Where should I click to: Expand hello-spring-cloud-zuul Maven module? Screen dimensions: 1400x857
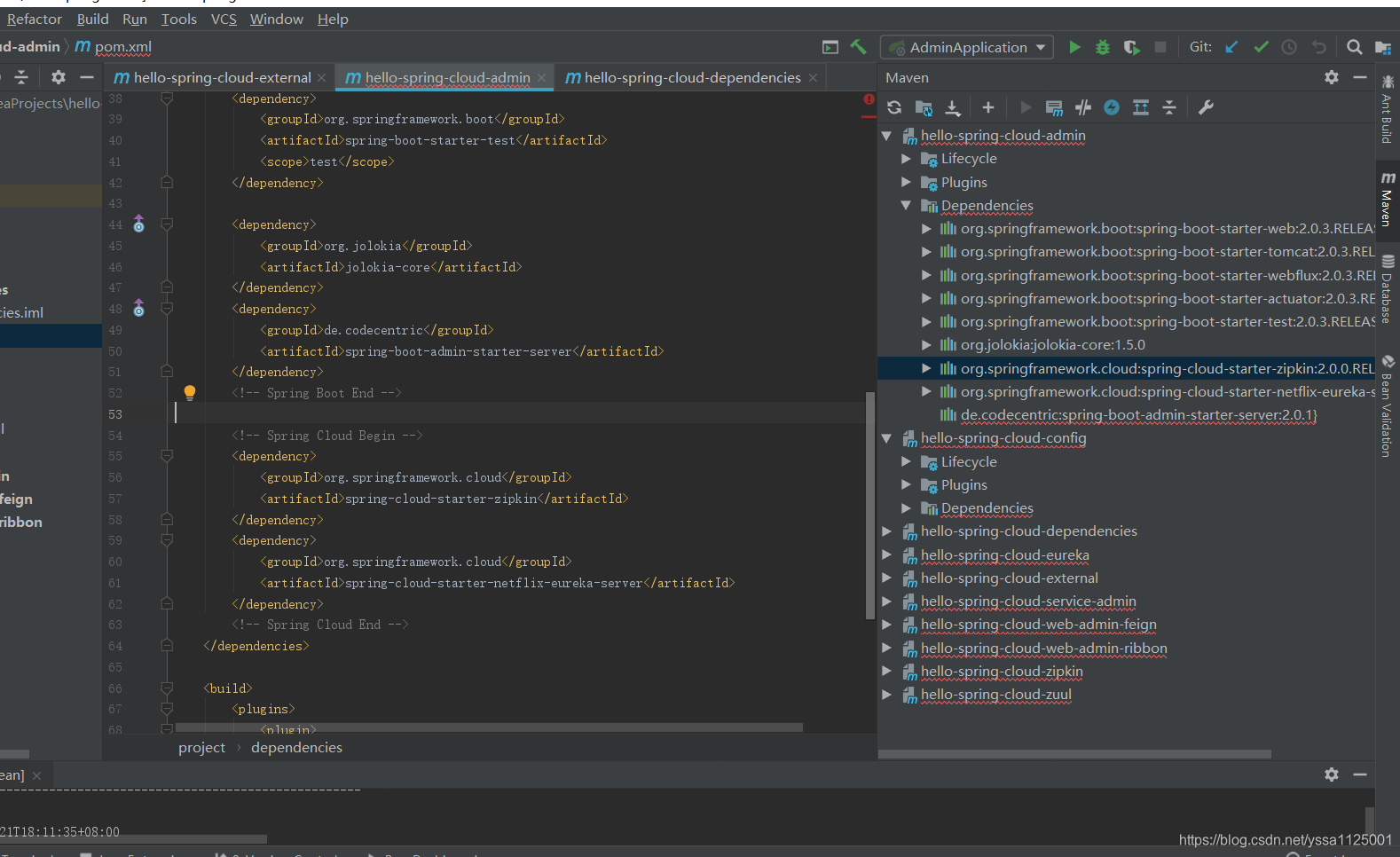[886, 695]
